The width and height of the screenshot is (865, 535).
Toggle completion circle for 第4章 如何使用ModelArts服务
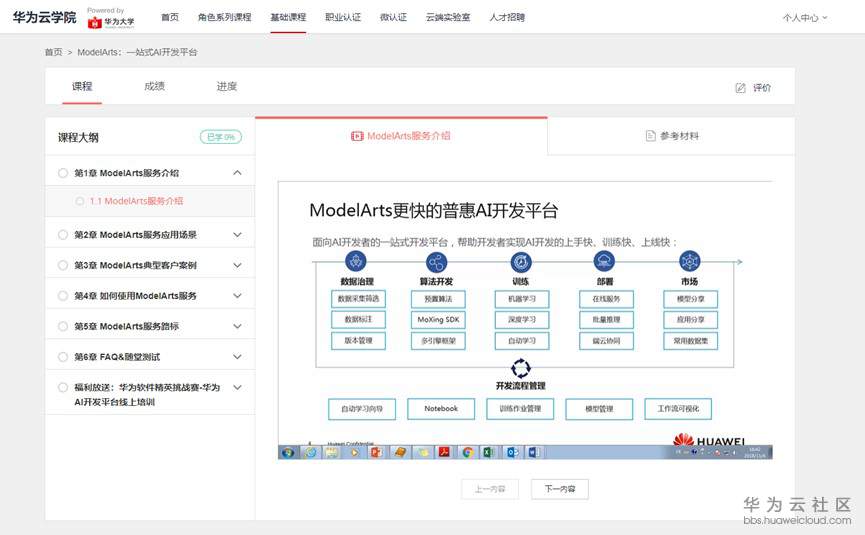click(x=63, y=296)
